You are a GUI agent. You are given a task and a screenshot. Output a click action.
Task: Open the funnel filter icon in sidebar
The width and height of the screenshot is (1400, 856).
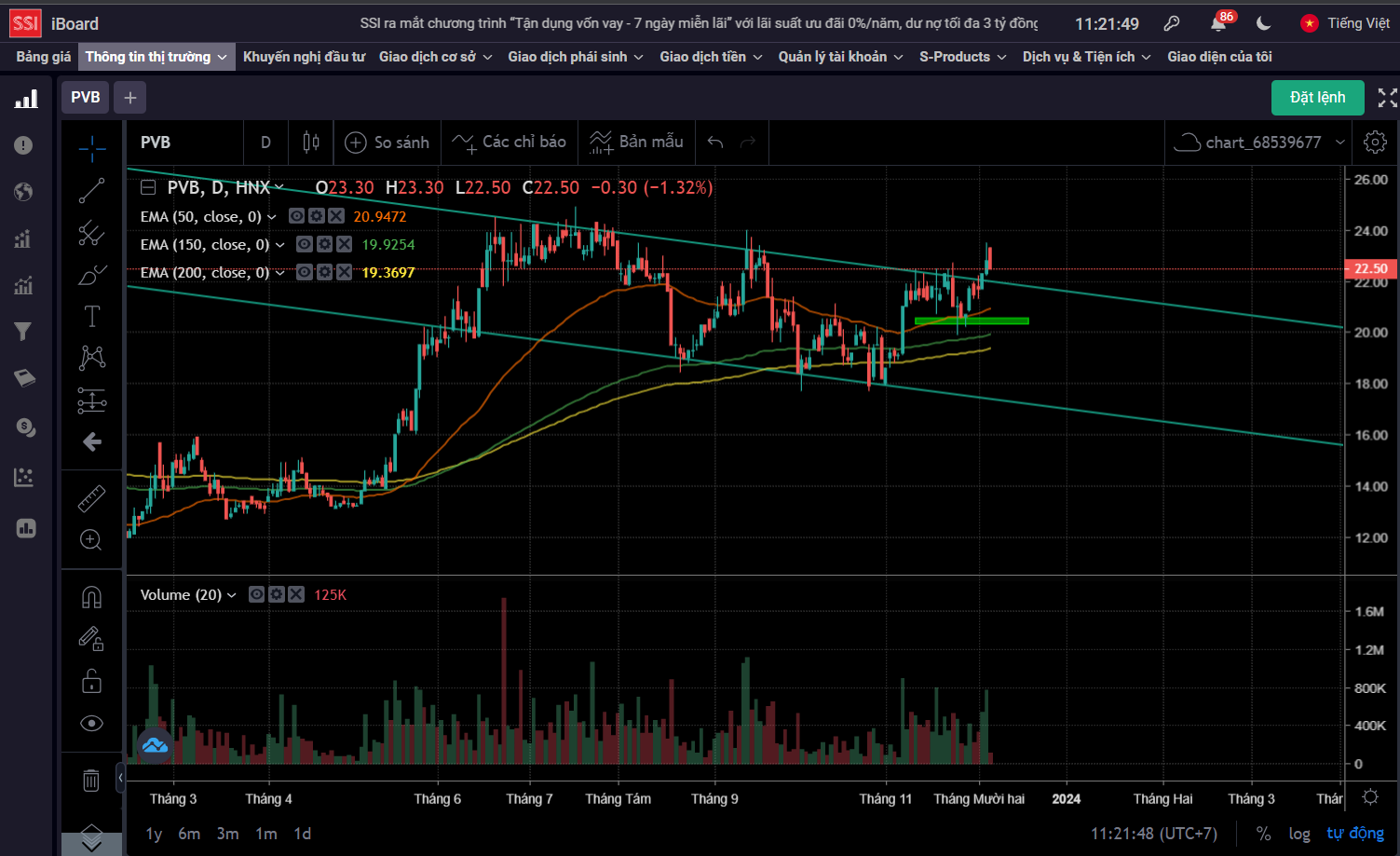pyautogui.click(x=24, y=332)
